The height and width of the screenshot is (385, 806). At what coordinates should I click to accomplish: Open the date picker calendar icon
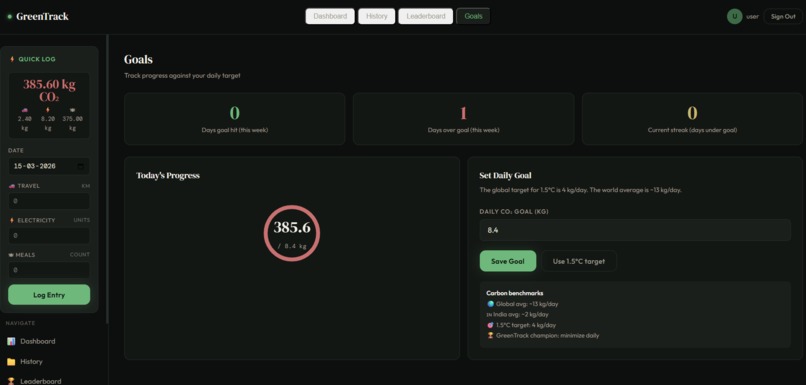tap(81, 166)
